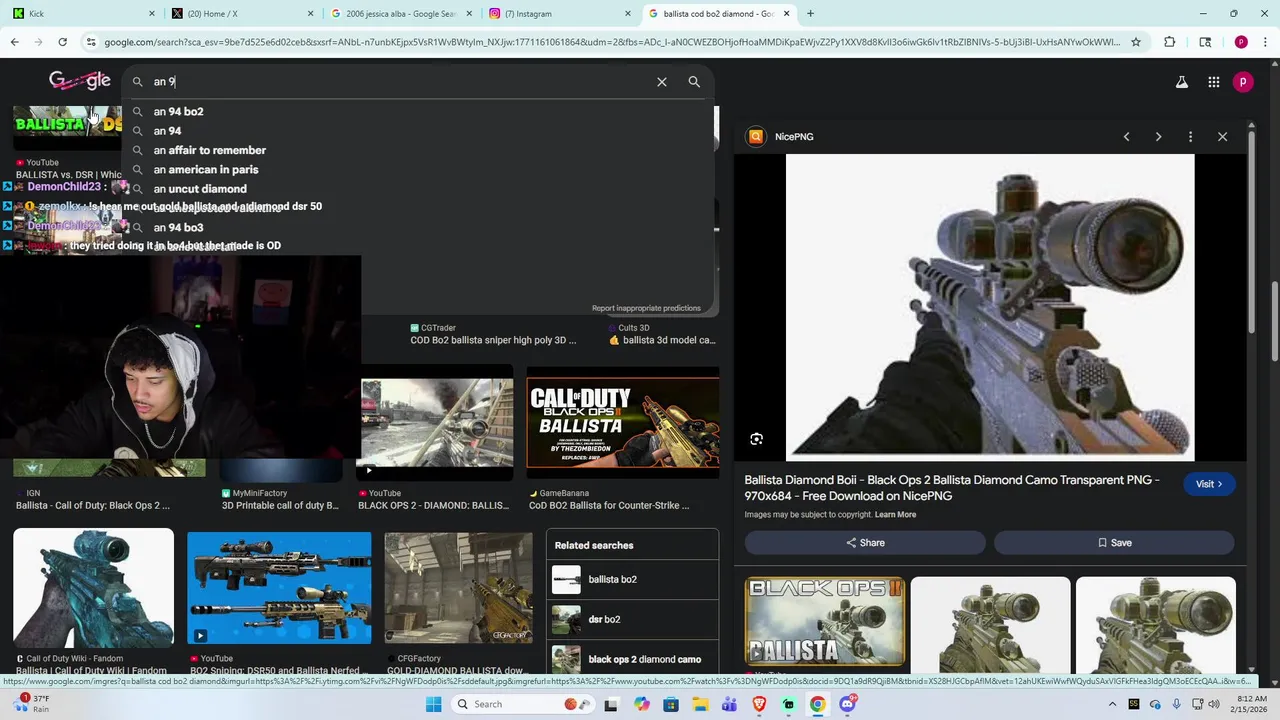Open Ballista Diamond Boii title link

point(951,488)
